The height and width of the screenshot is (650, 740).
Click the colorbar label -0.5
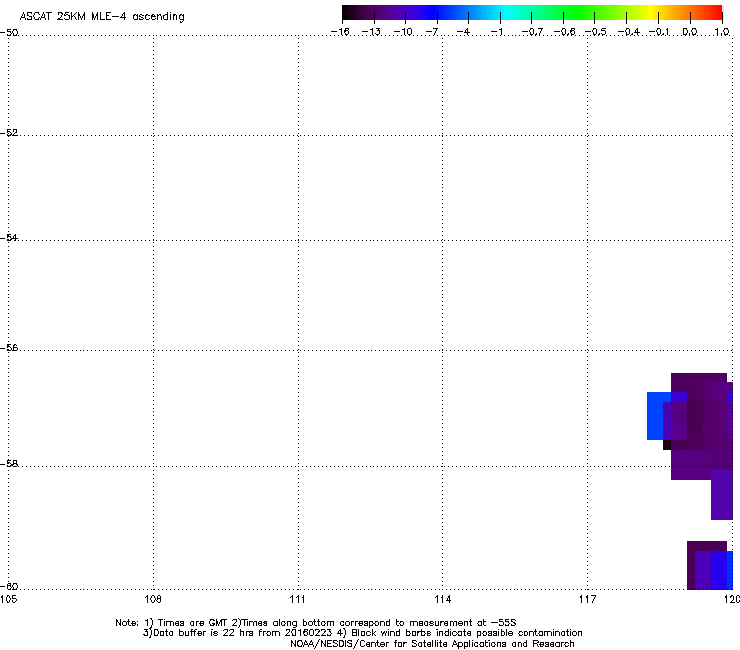[596, 32]
